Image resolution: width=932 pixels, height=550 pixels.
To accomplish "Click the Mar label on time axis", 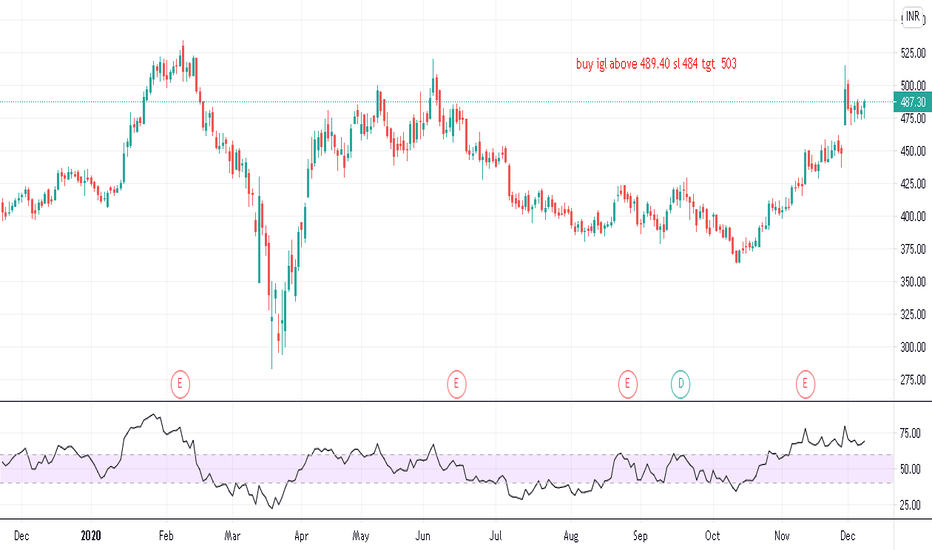I will click(x=232, y=536).
